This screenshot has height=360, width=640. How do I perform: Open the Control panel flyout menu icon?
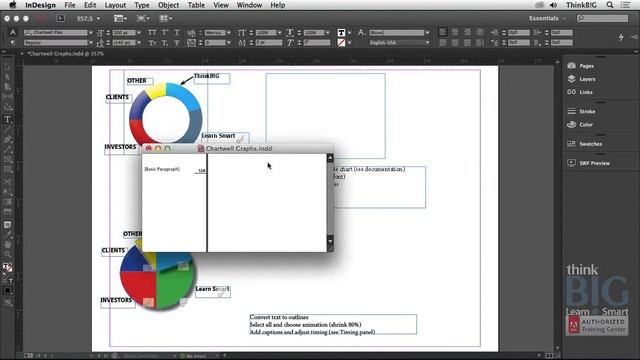[x=634, y=37]
